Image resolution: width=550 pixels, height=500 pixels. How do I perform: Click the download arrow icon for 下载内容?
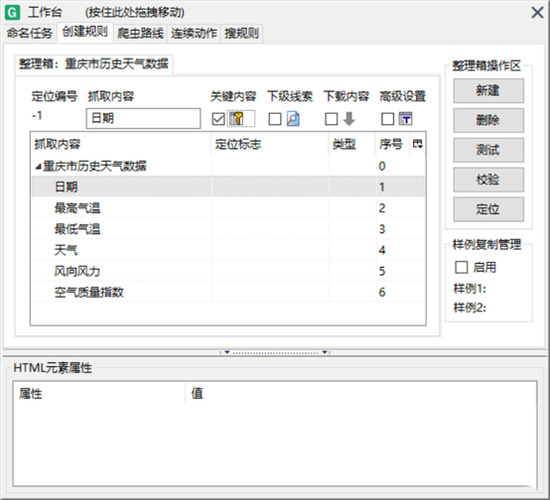click(x=349, y=119)
